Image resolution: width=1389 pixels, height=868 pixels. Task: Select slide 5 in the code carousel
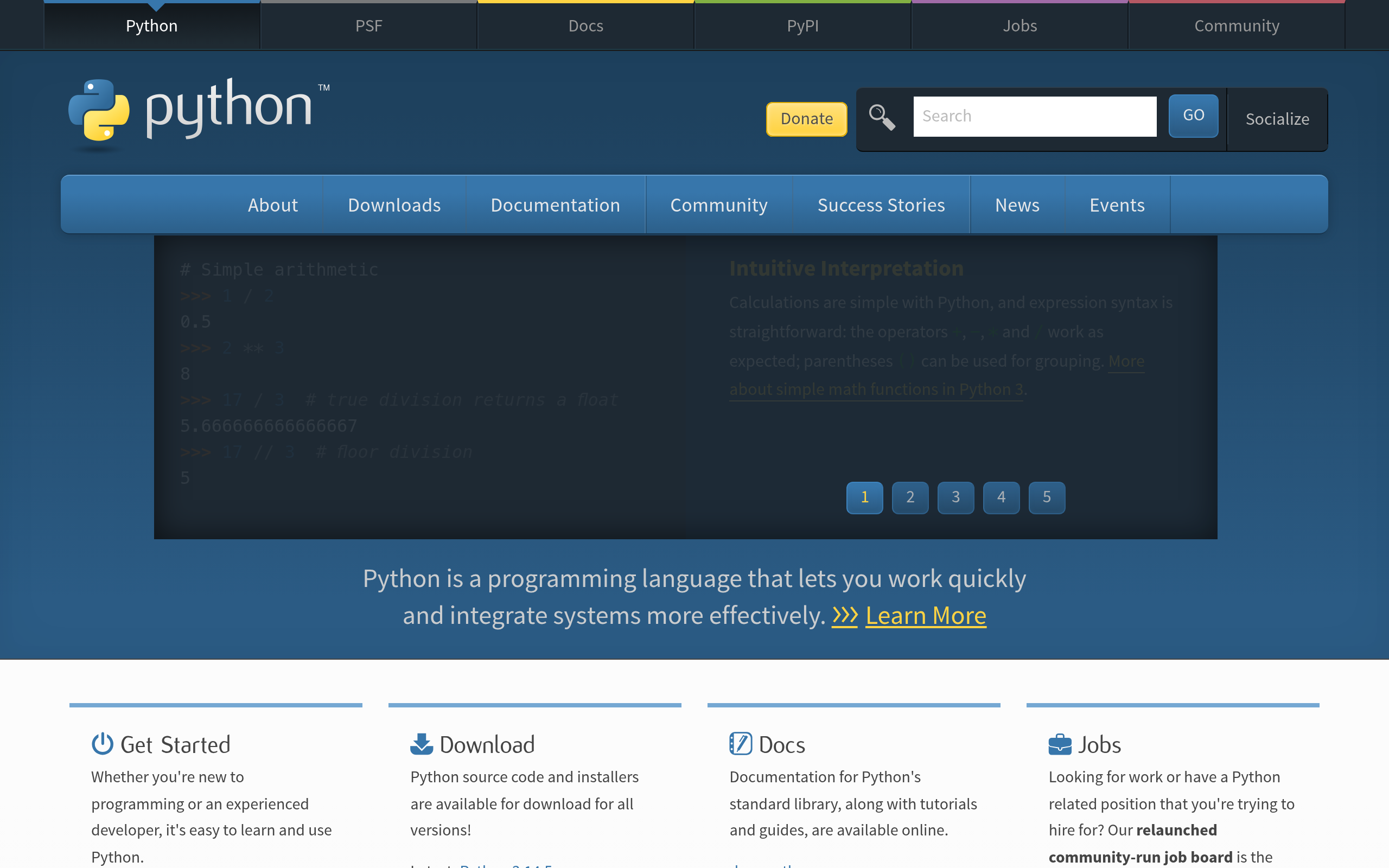click(1046, 497)
